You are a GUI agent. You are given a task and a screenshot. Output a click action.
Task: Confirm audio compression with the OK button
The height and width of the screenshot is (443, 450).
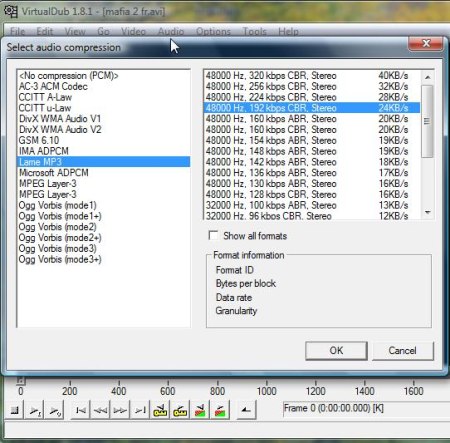336,350
